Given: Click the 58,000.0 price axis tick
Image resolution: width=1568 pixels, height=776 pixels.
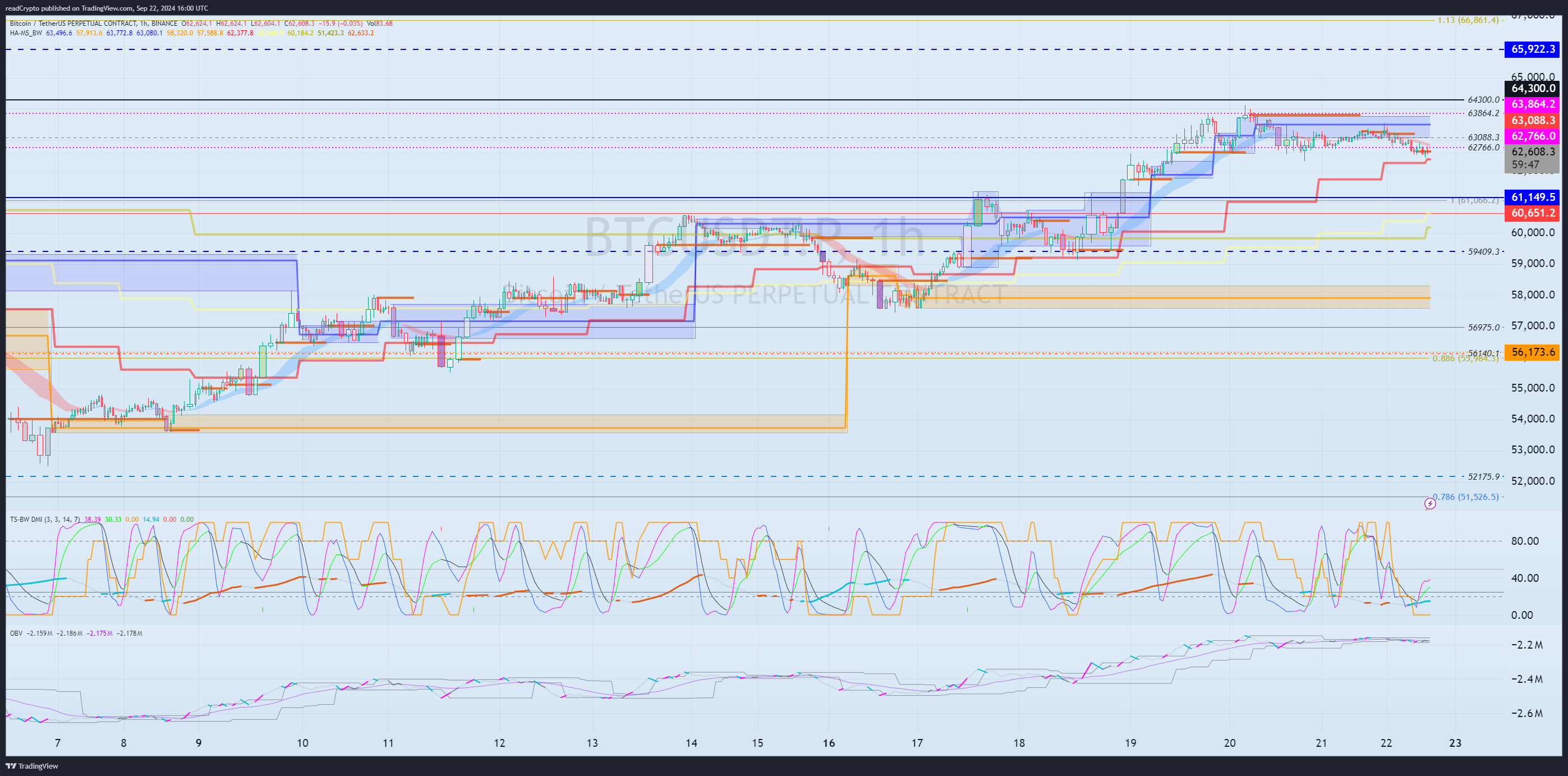Looking at the screenshot, I should 1533,295.
